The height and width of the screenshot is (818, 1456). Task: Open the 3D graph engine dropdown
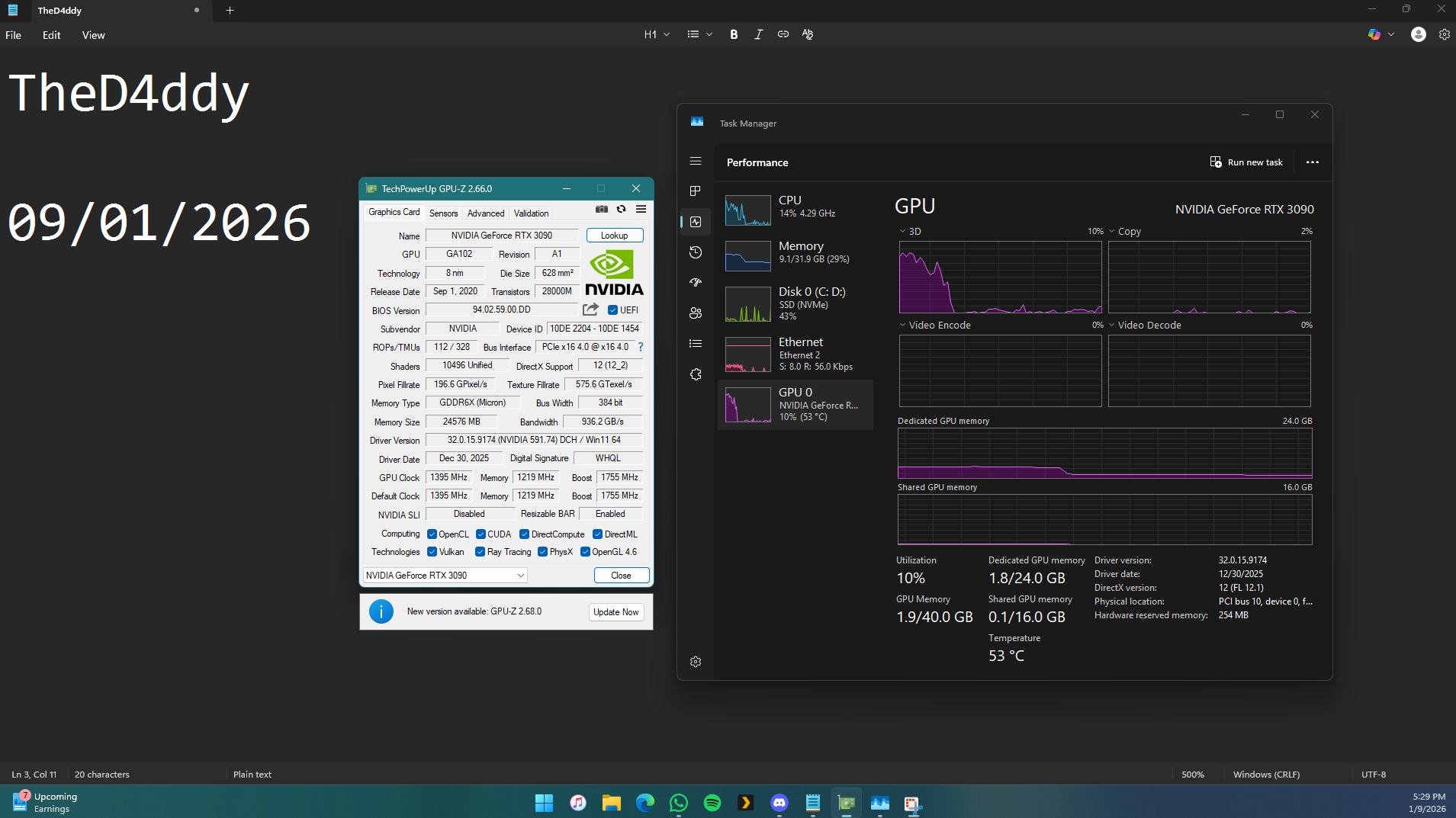pos(903,231)
